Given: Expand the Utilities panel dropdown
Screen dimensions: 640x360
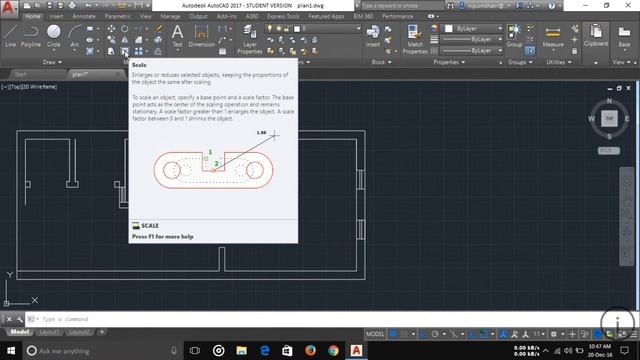Looking at the screenshot, I should pos(559,62).
